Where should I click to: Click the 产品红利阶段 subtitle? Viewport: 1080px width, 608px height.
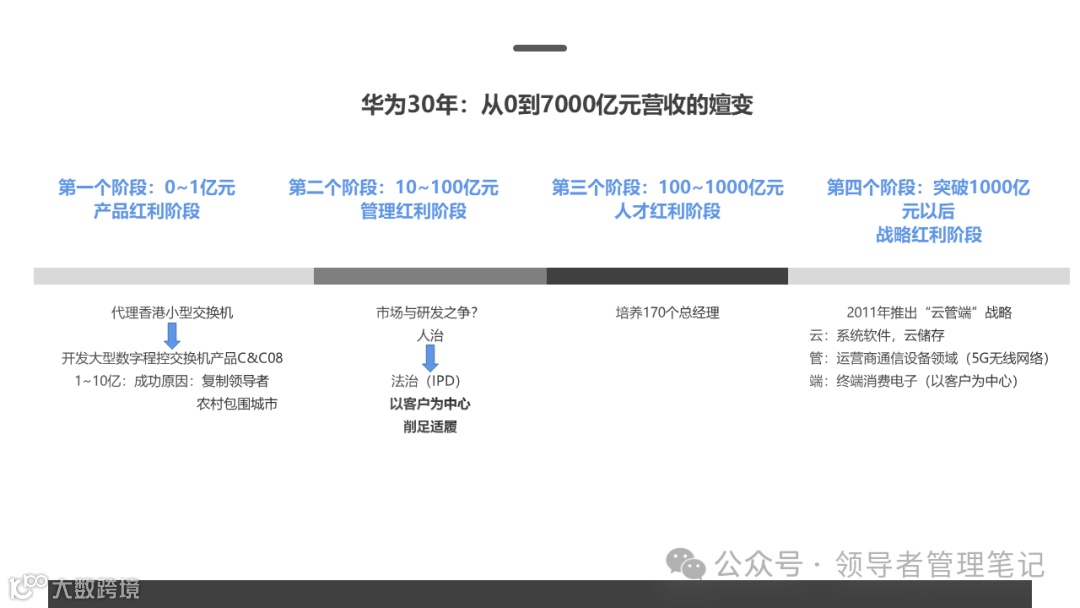point(147,211)
